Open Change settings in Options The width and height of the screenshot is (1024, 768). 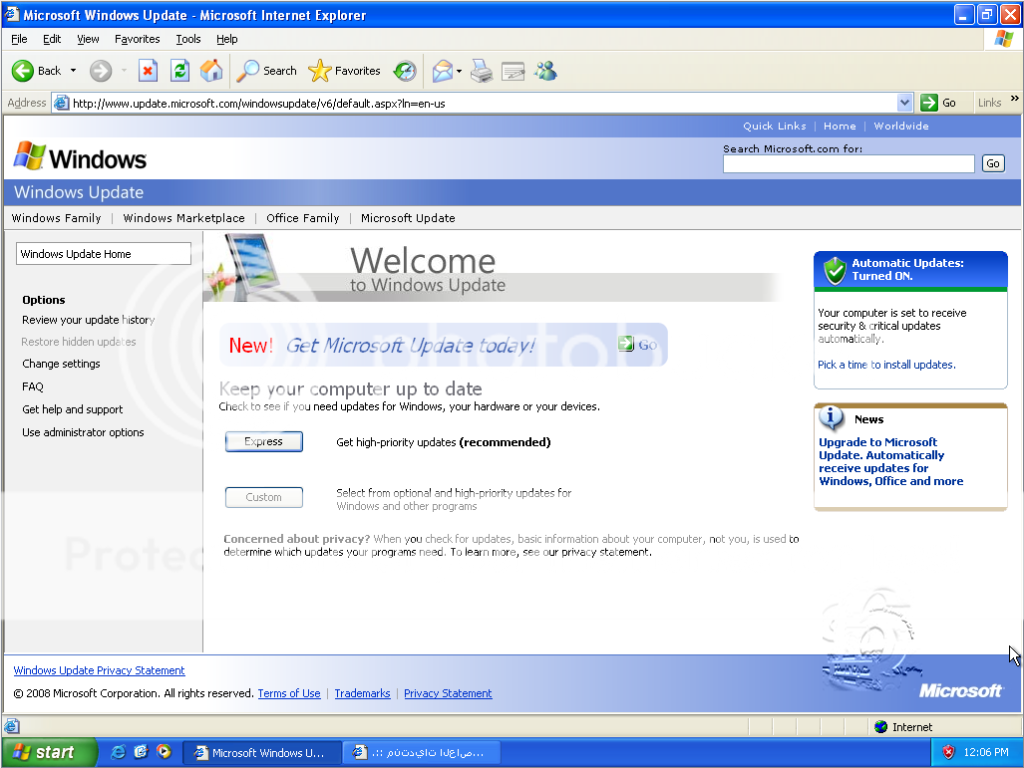pos(61,364)
